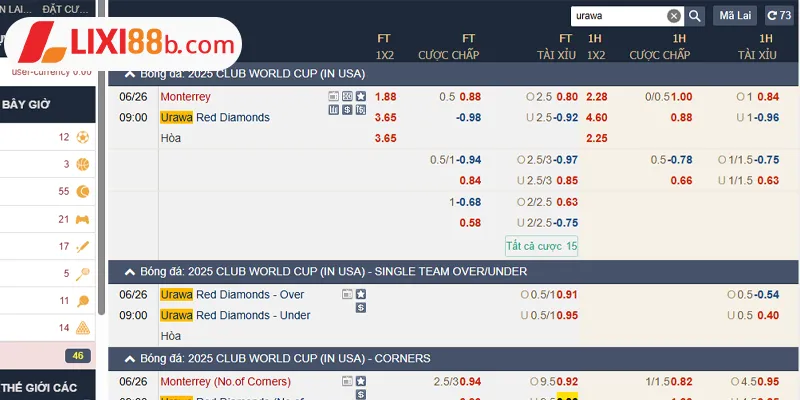Screen dimensions: 800x400
Task: Open the esports gamepad icon category
Action: [82, 219]
